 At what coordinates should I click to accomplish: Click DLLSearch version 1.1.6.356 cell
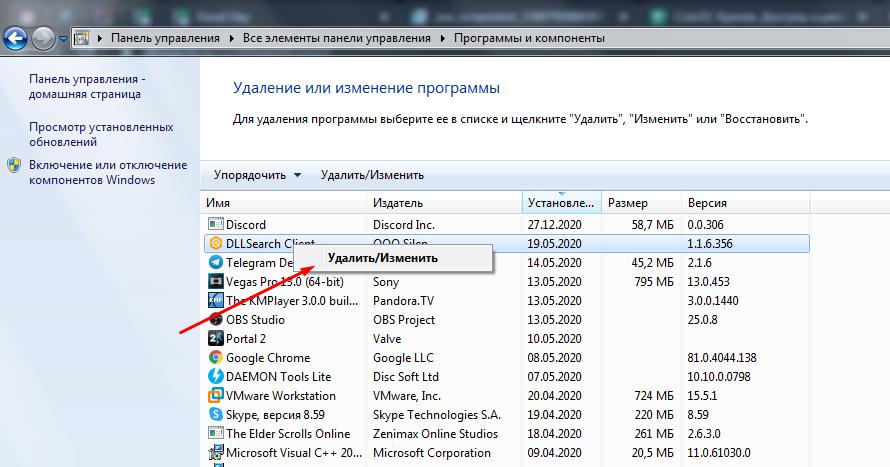[x=710, y=244]
